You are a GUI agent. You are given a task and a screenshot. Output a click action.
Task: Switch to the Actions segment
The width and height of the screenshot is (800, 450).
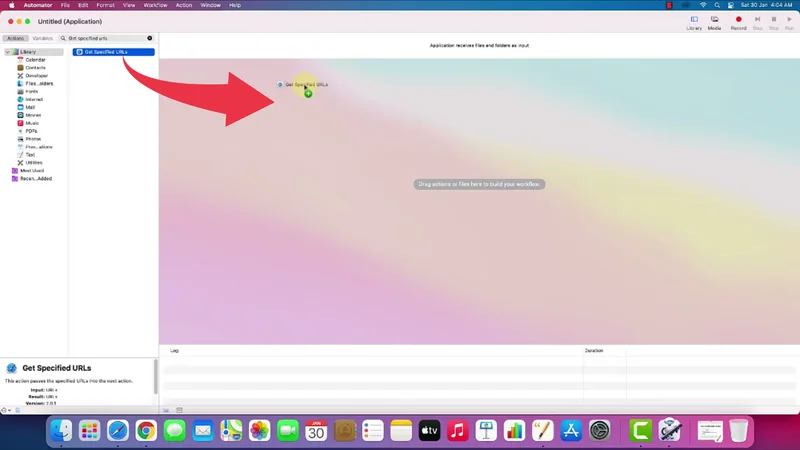click(16, 38)
